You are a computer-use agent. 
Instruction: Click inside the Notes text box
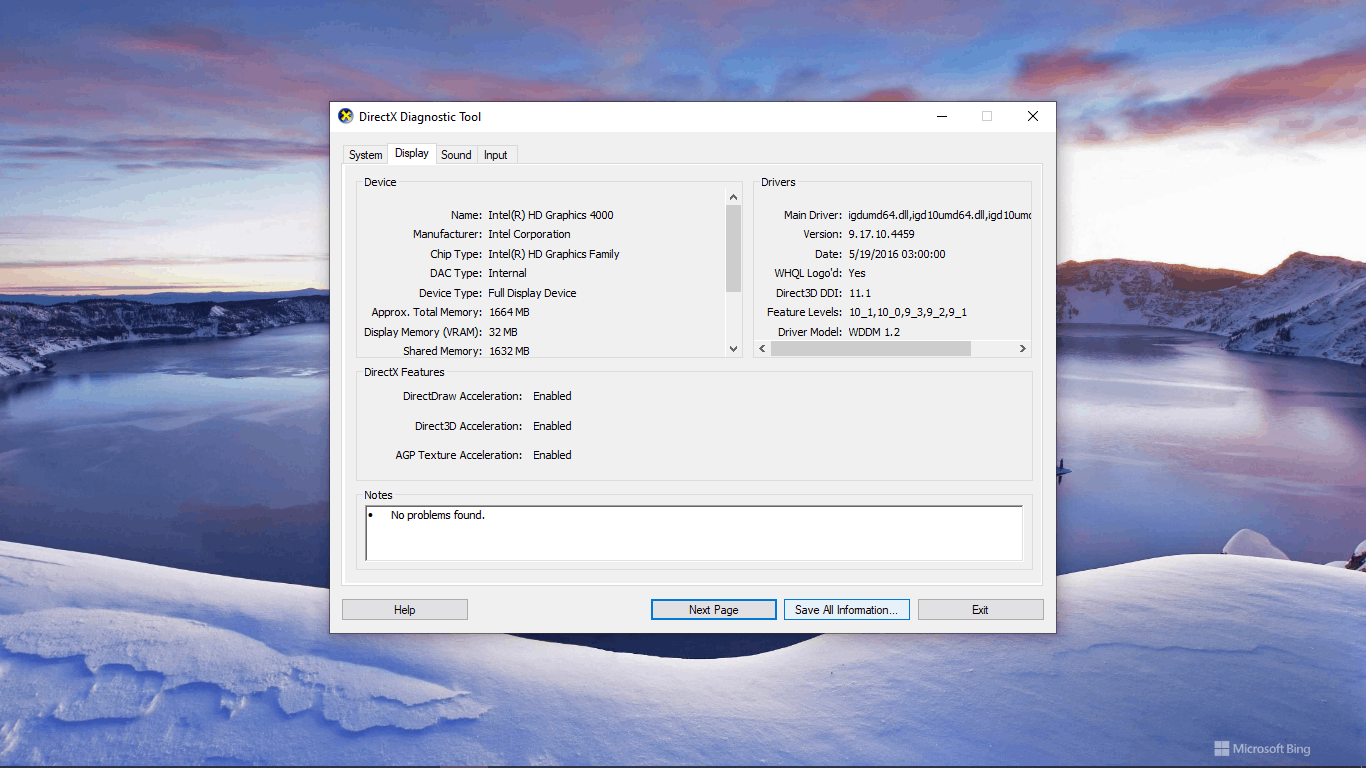(694, 533)
